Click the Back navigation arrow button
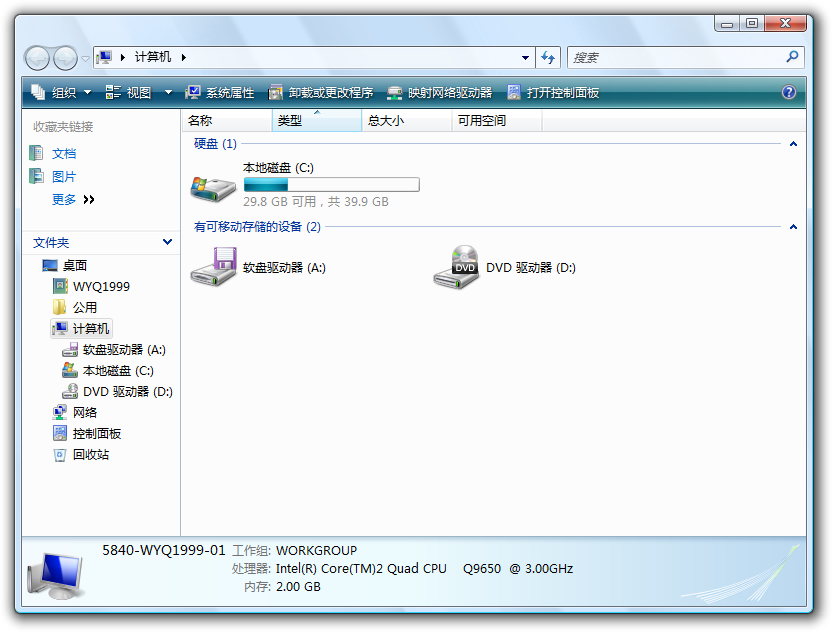The image size is (832, 632). pos(37,58)
